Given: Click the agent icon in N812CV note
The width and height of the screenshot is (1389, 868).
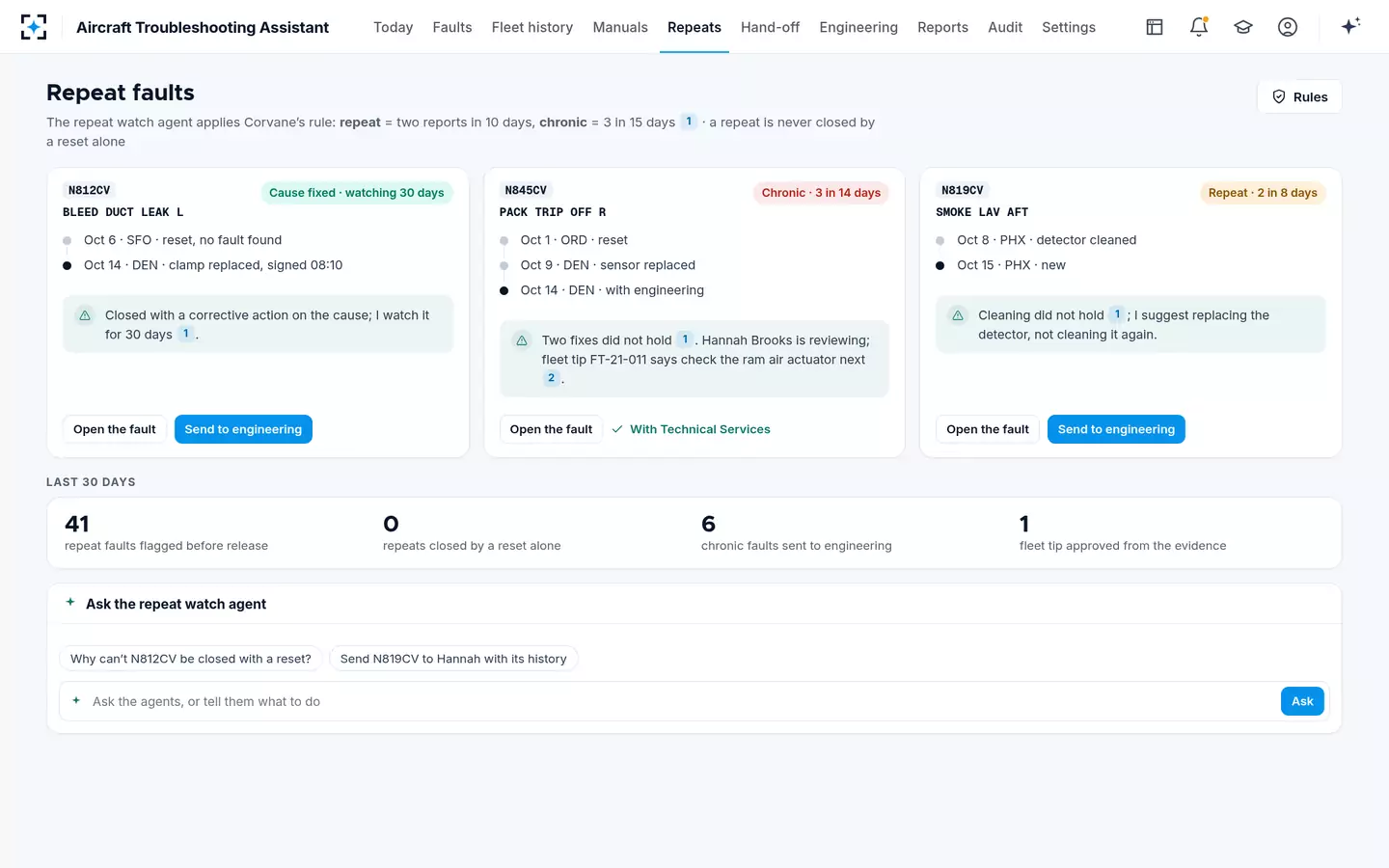Looking at the screenshot, I should click(x=85, y=315).
